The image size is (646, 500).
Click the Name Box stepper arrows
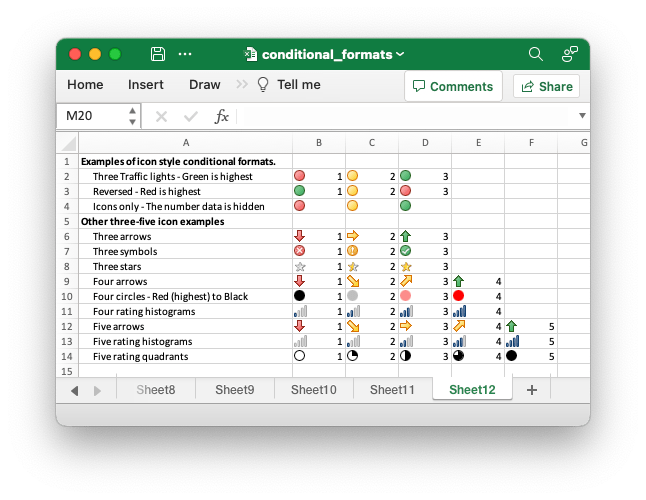[x=132, y=116]
